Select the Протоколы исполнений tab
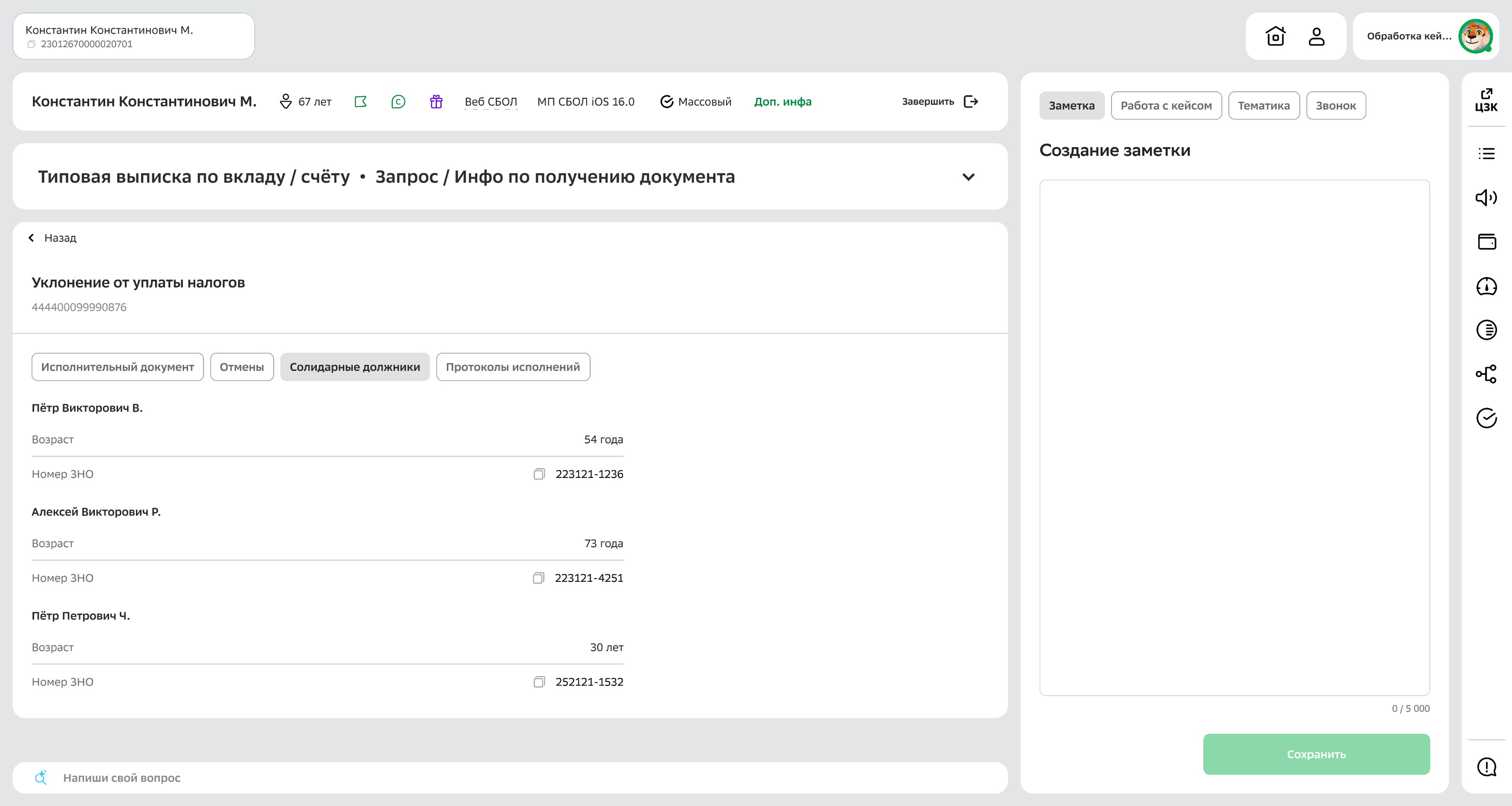This screenshot has width=1512, height=806. (512, 367)
